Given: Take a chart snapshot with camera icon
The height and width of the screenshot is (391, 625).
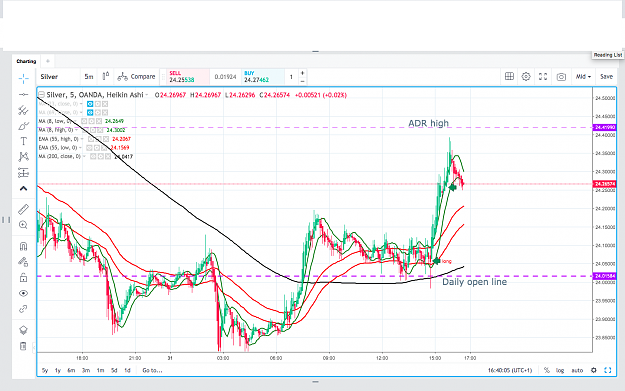Looking at the screenshot, I should click(561, 77).
